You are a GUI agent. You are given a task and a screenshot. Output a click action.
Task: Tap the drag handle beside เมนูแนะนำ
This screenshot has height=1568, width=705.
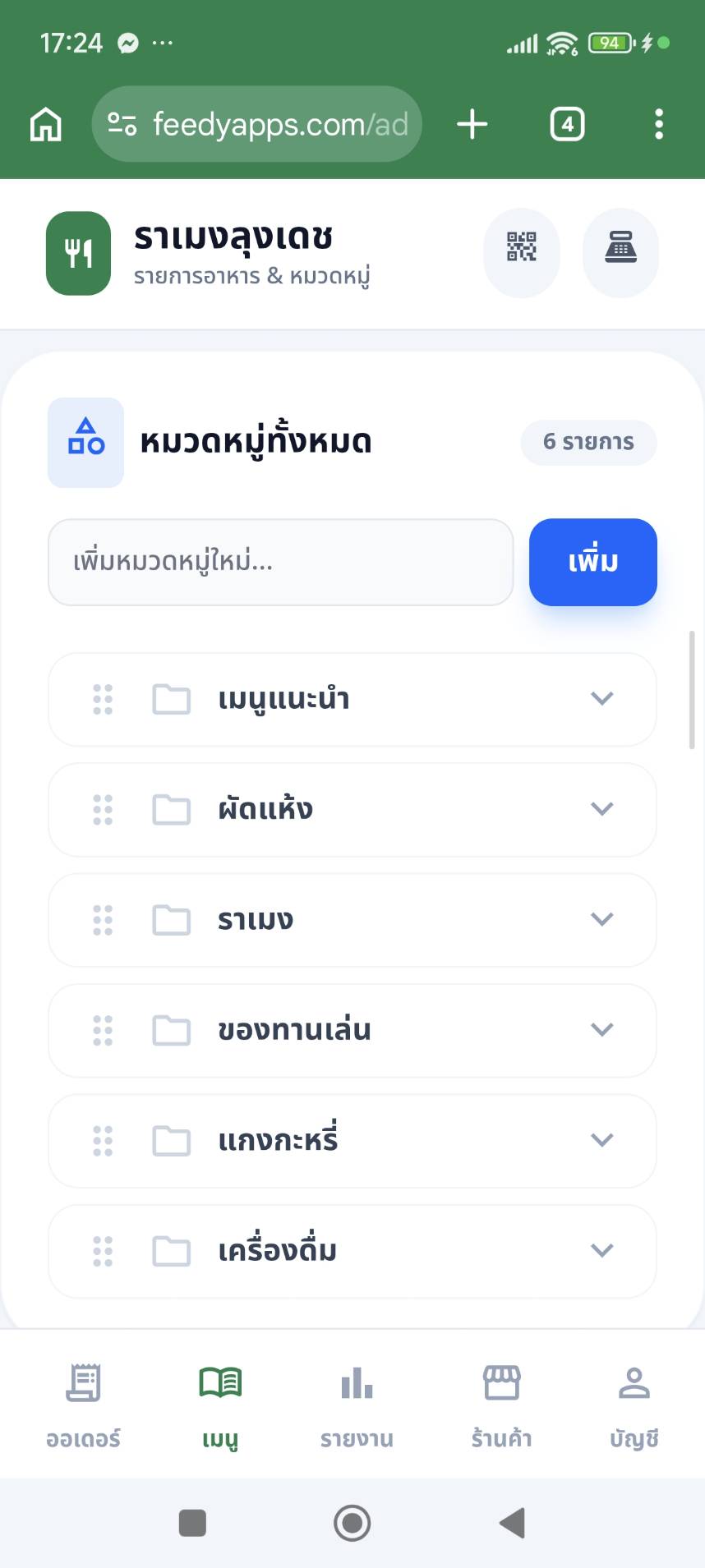(103, 700)
